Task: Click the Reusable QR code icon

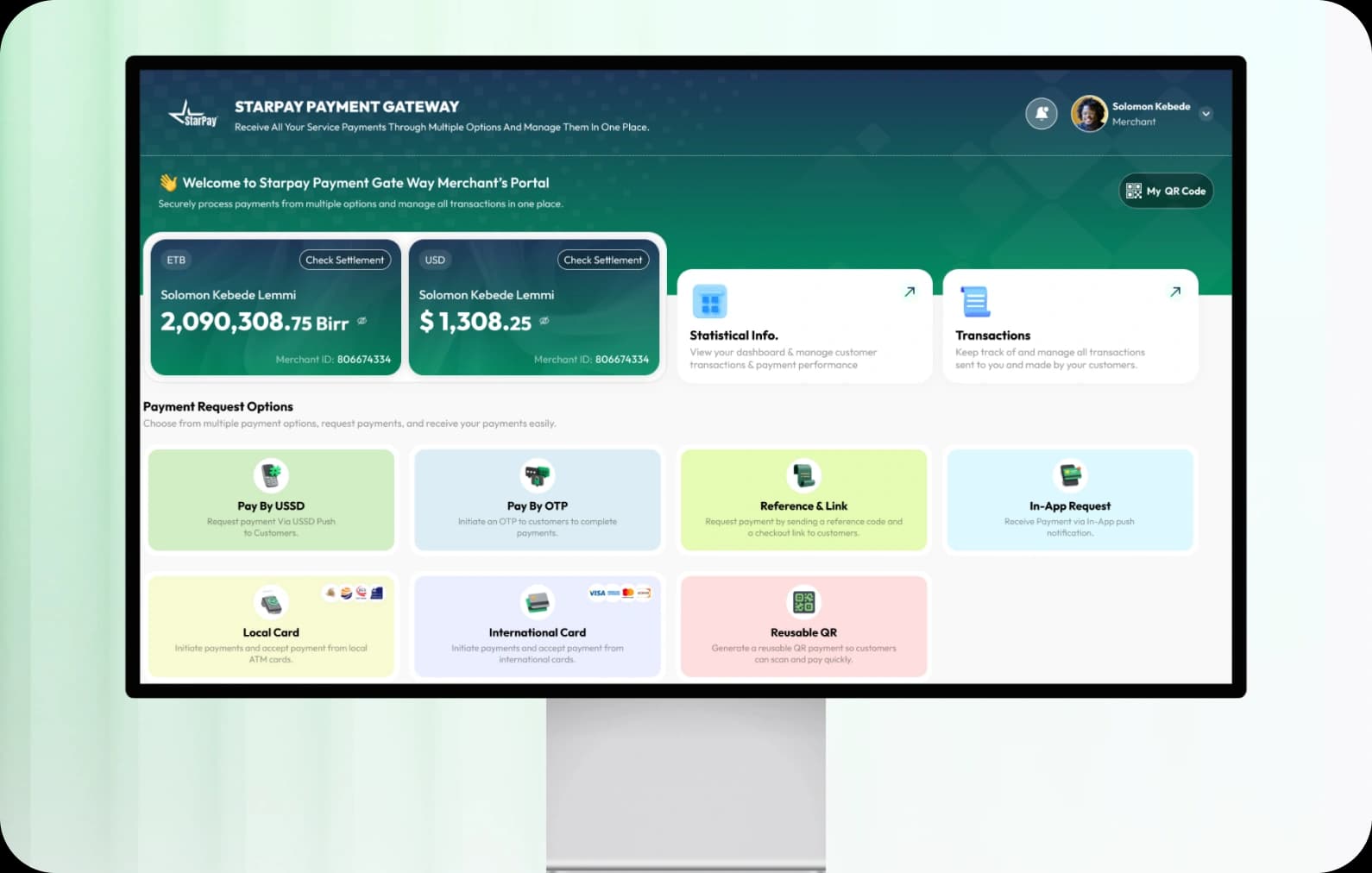Action: [803, 602]
